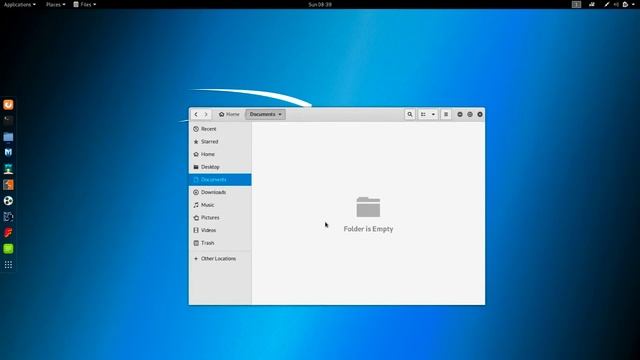
Task: Select Documents in the sidebar
Action: 220,180
